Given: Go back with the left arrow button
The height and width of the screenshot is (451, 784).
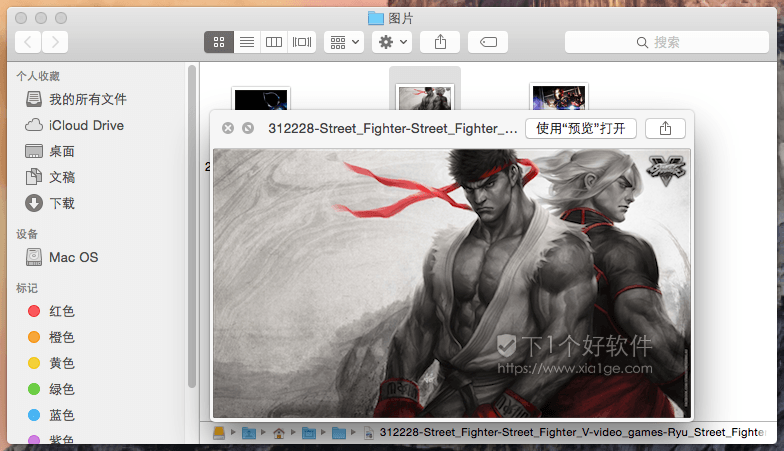Looking at the screenshot, I should click(x=28, y=42).
